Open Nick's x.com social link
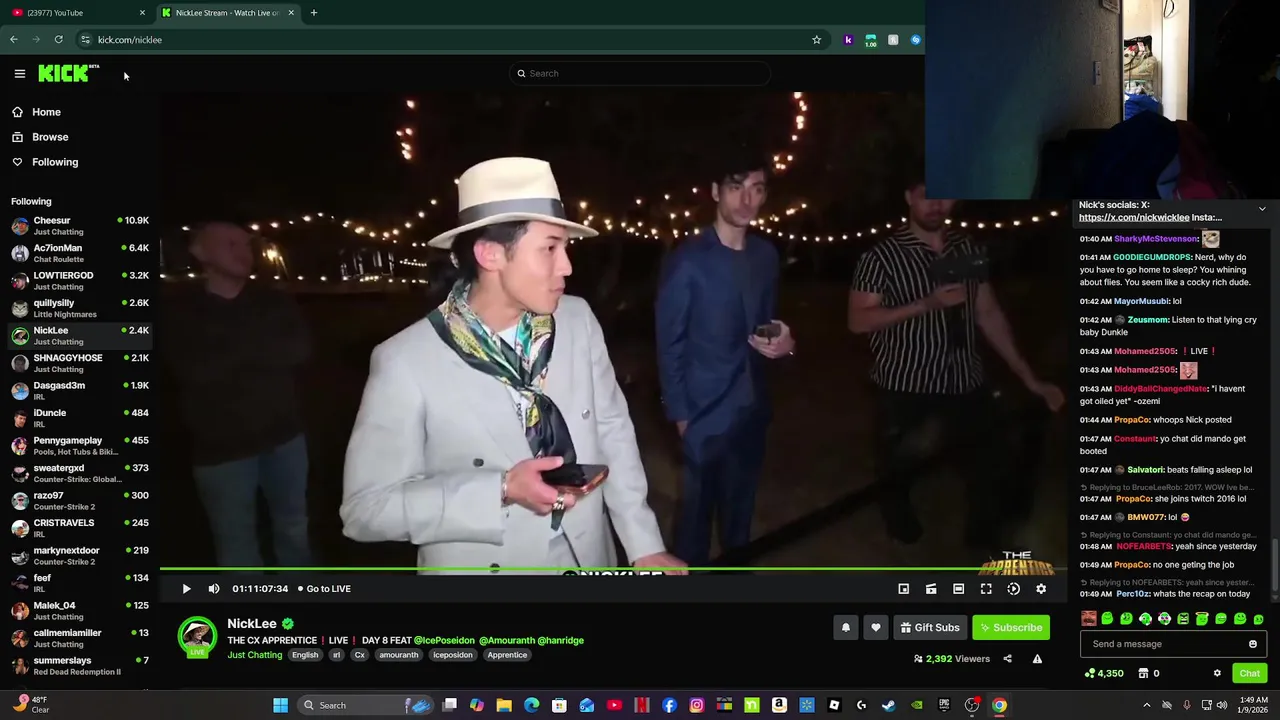Screen dimensions: 1280x720 click(x=1134, y=217)
